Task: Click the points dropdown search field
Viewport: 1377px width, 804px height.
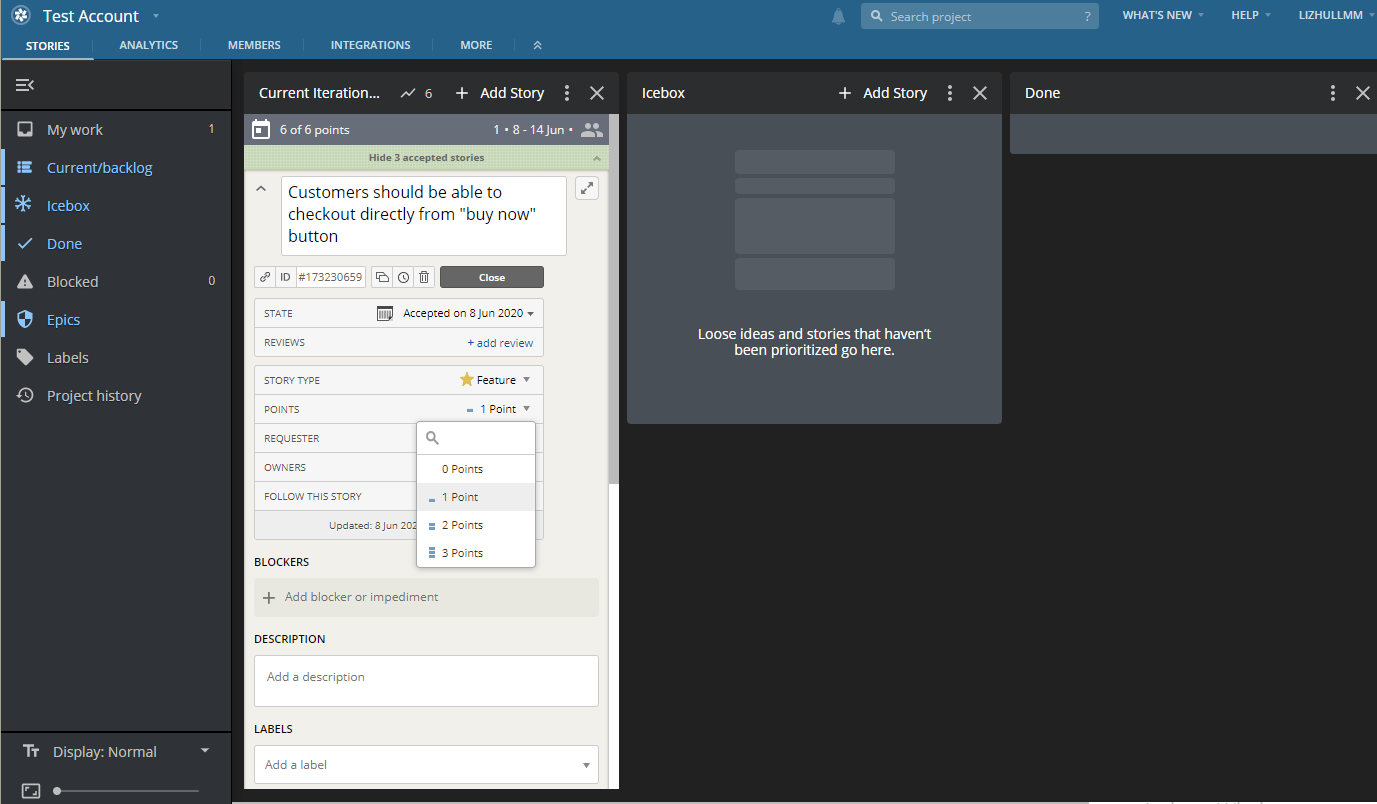Action: click(x=476, y=438)
